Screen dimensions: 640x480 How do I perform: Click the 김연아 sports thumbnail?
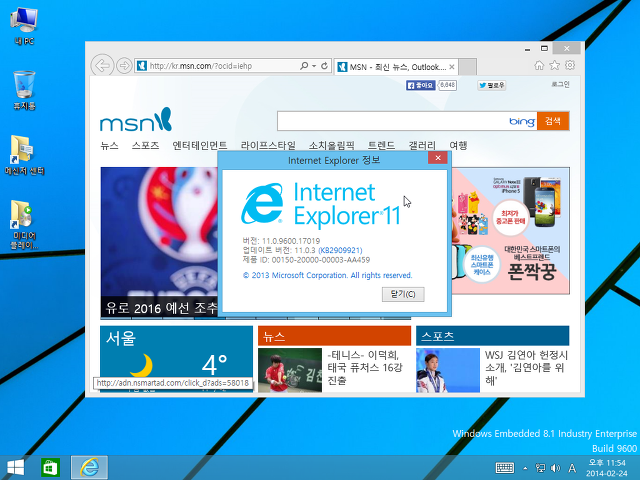tap(448, 370)
